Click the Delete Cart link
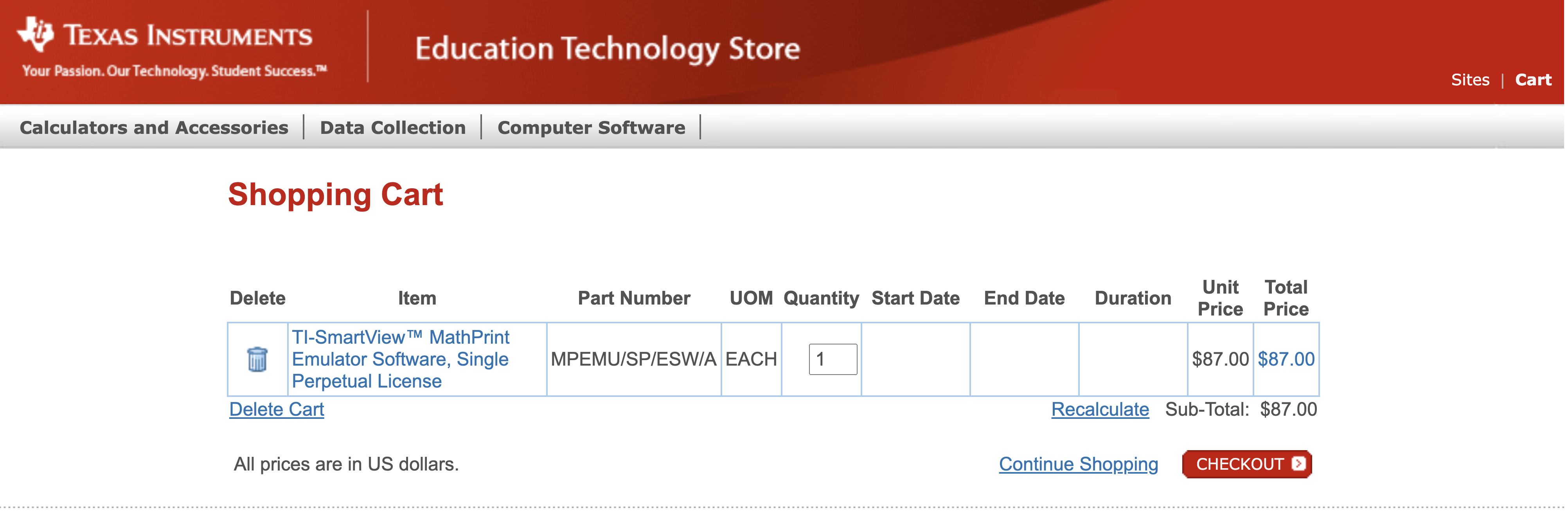Screen dimensions: 1568x512 (277, 409)
